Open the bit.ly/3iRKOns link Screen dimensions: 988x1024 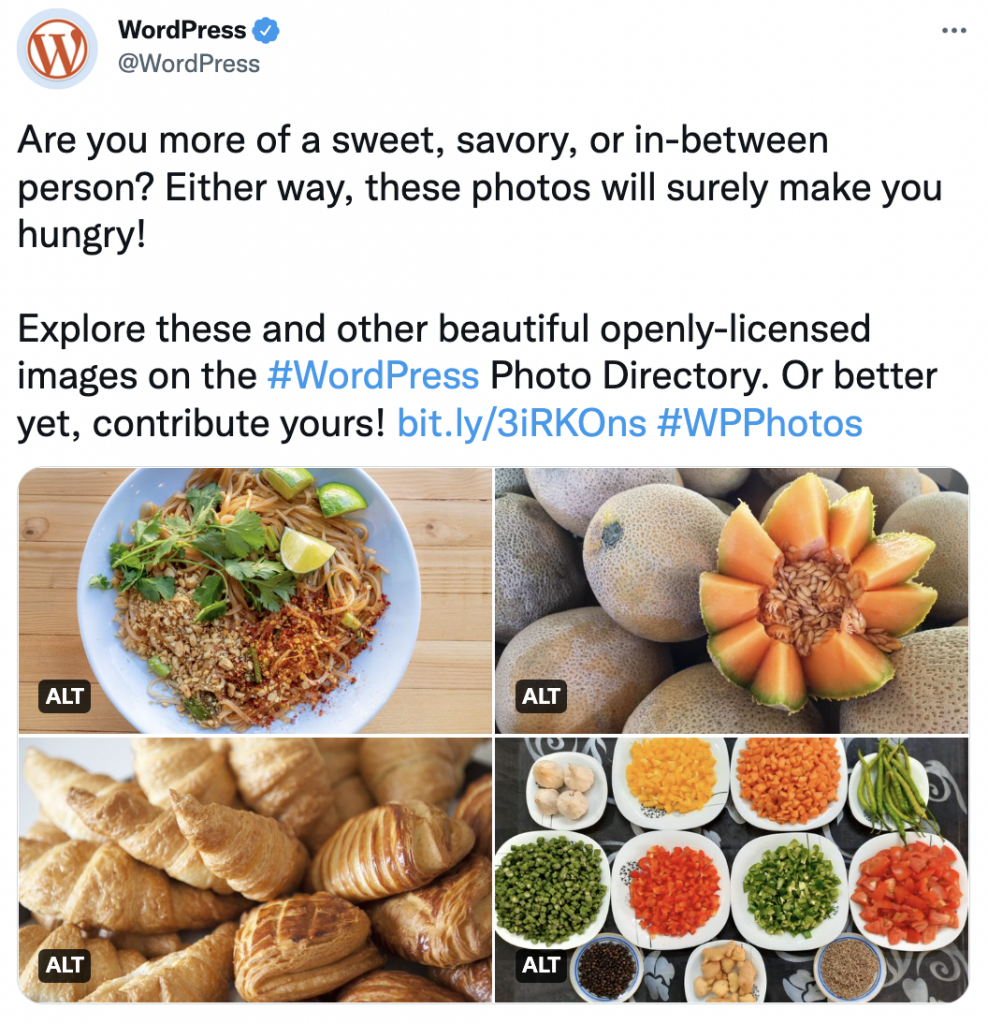[521, 423]
